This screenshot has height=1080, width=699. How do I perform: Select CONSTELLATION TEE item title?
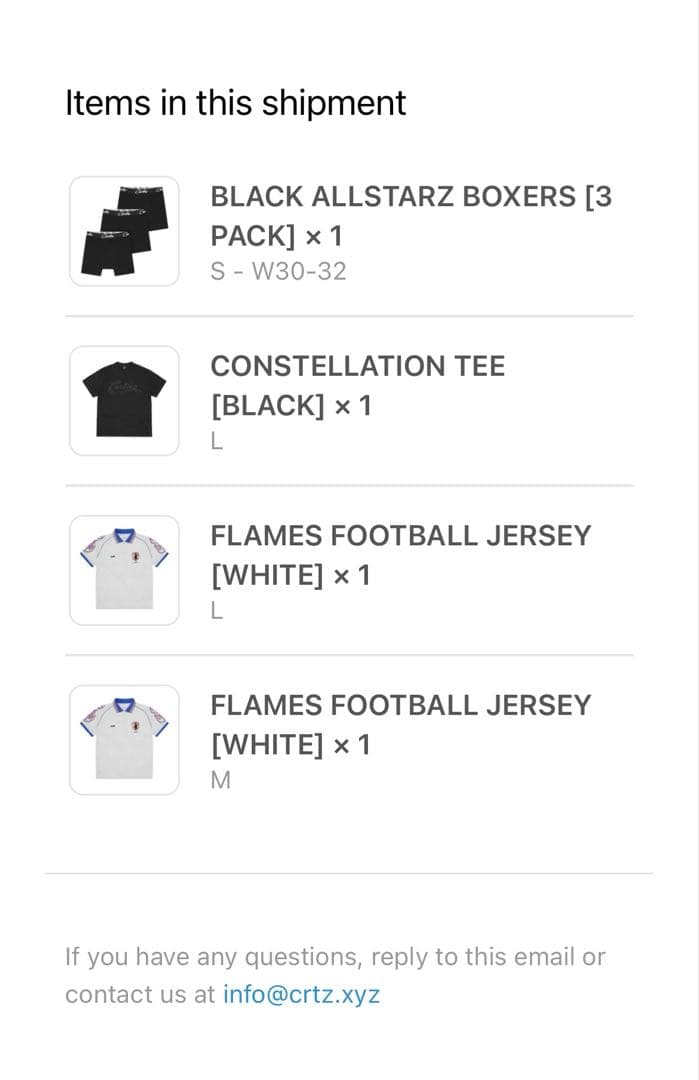(357, 366)
